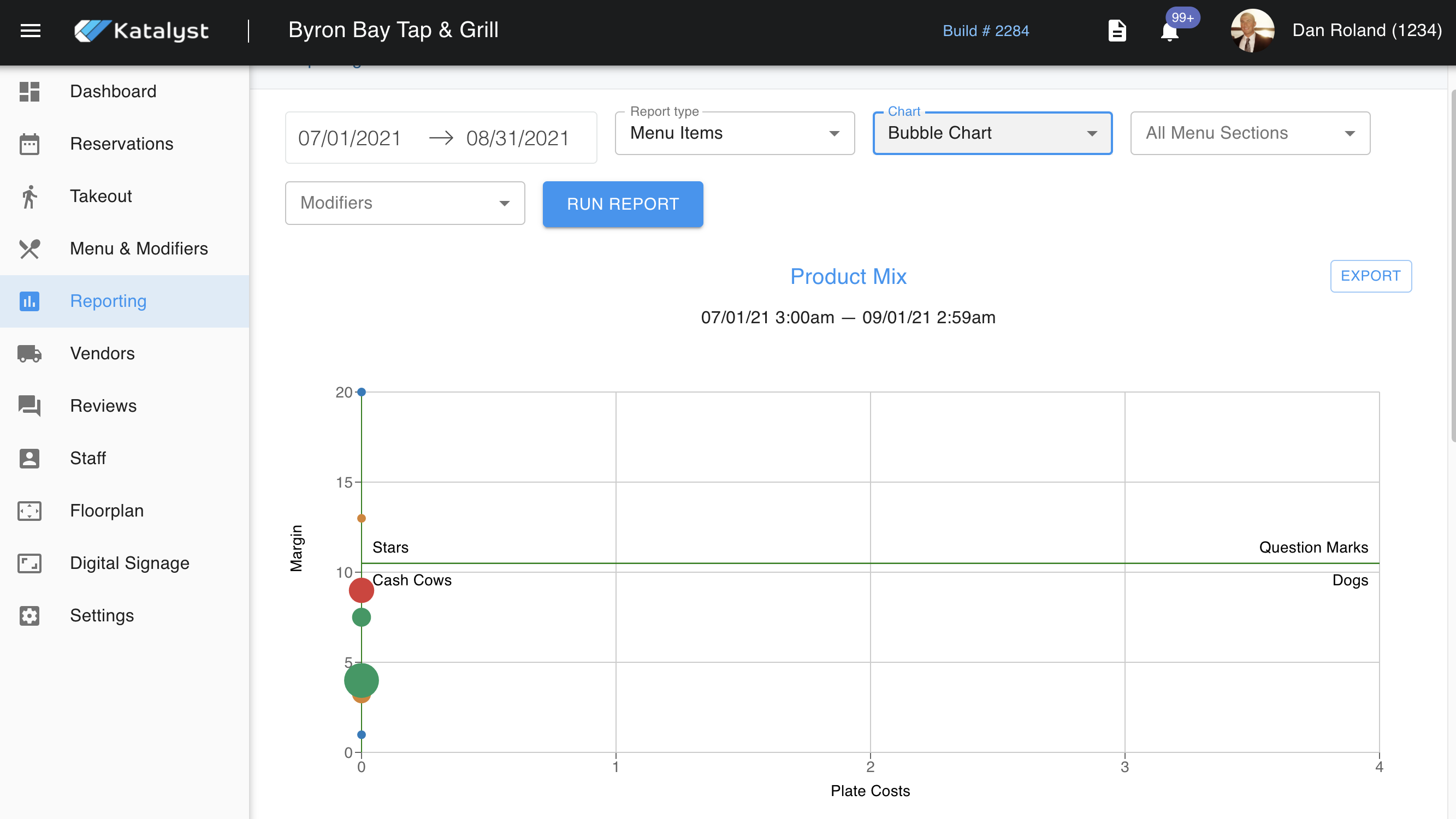The image size is (1456, 819).
Task: Go to Menu & Modifiers page
Action: click(139, 248)
